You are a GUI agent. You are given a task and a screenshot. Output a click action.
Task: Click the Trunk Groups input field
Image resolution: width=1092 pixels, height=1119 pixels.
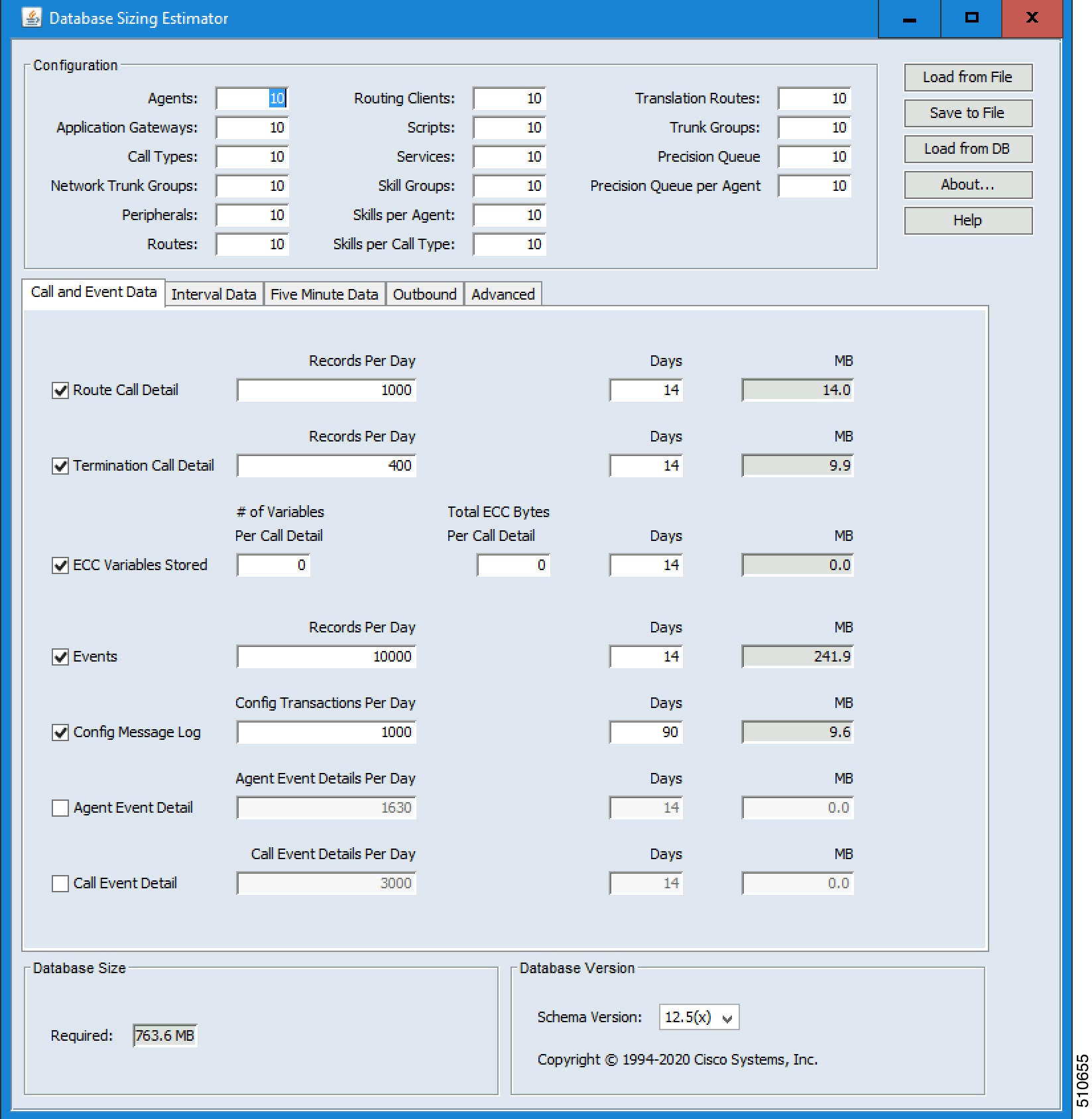pos(814,128)
